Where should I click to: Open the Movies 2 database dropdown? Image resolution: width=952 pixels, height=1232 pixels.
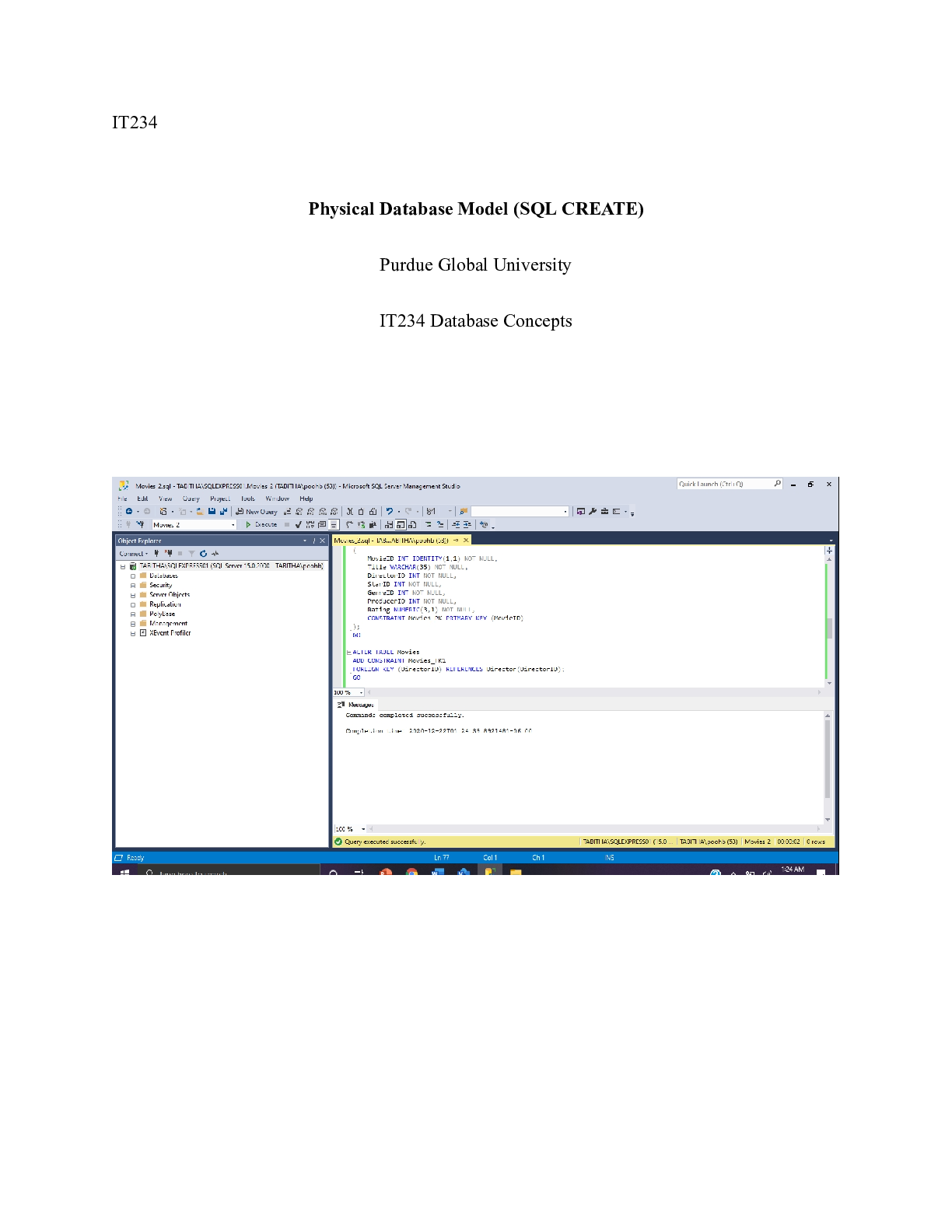point(233,525)
